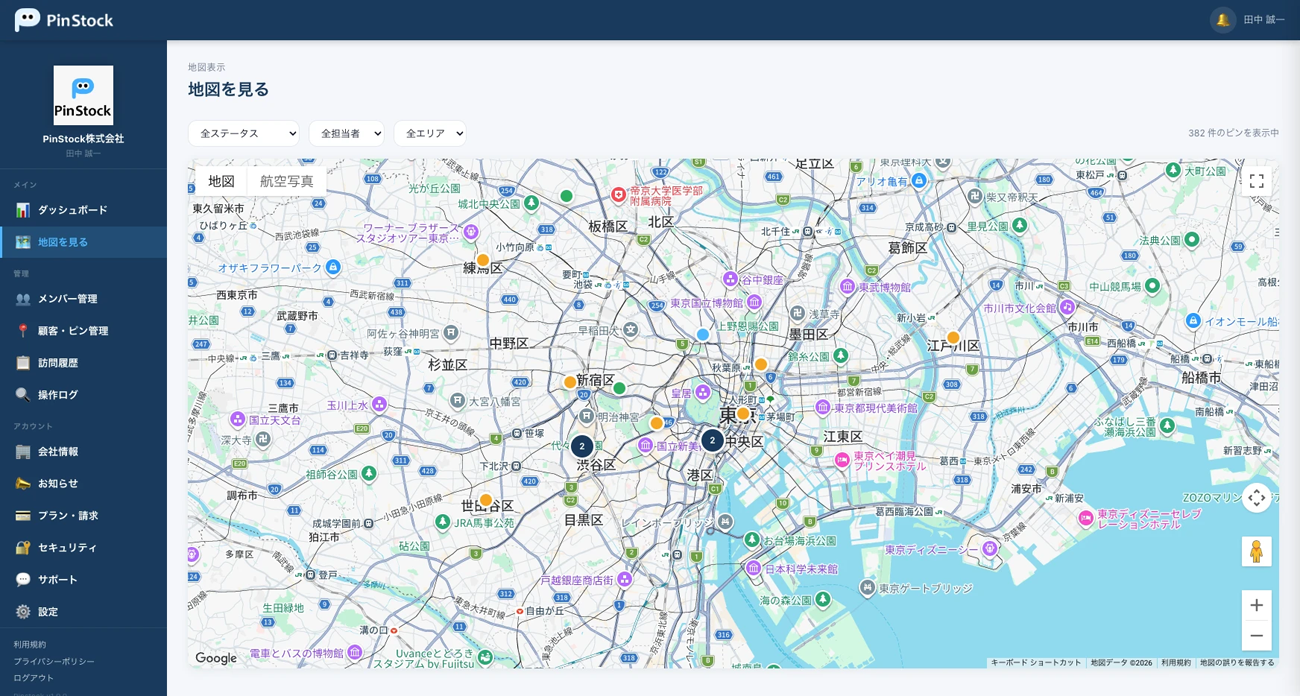Click the orange pin near 江戸川区
This screenshot has width=1300, height=696.
(x=953, y=338)
